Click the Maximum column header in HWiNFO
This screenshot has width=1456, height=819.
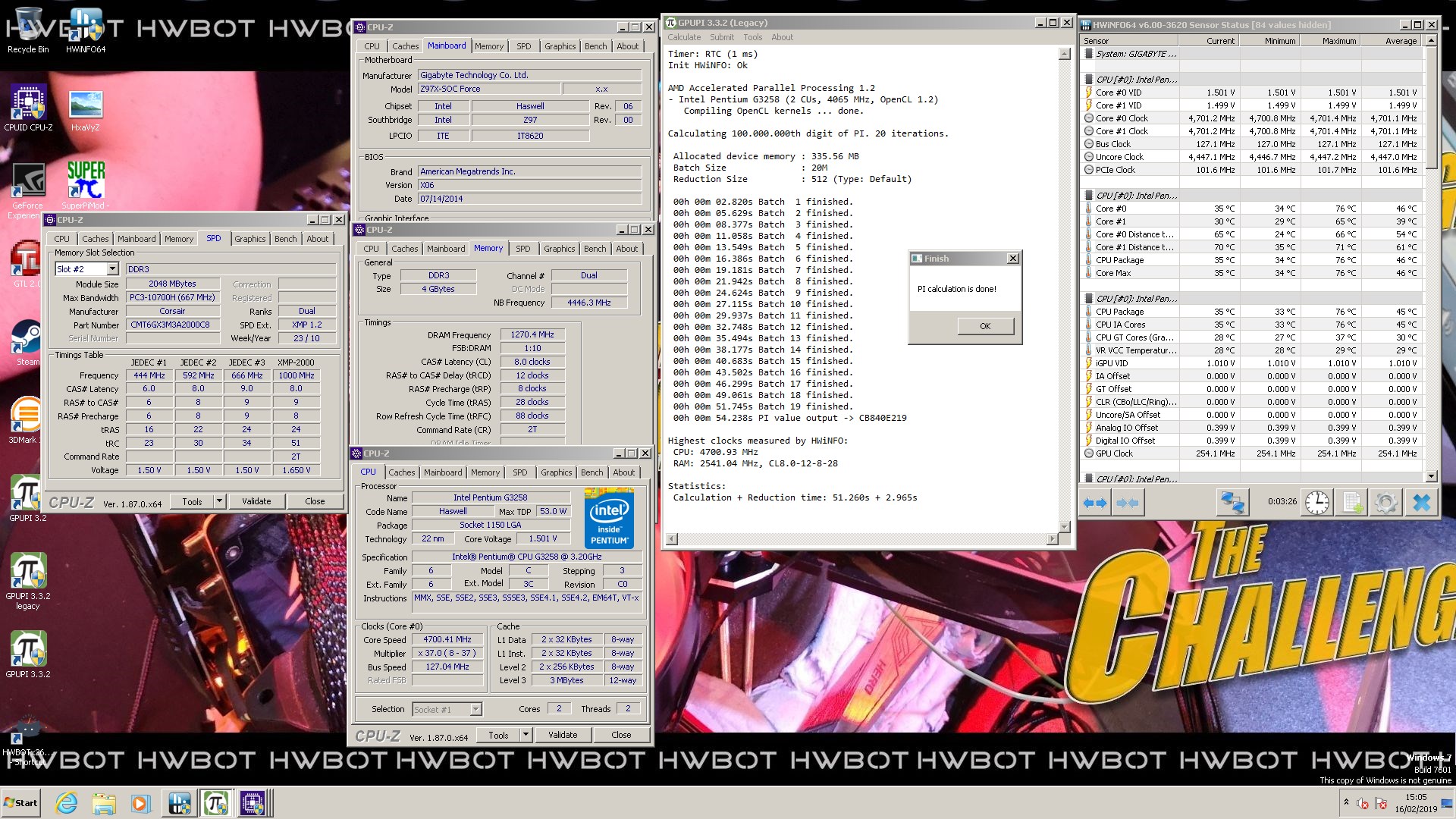click(1329, 41)
